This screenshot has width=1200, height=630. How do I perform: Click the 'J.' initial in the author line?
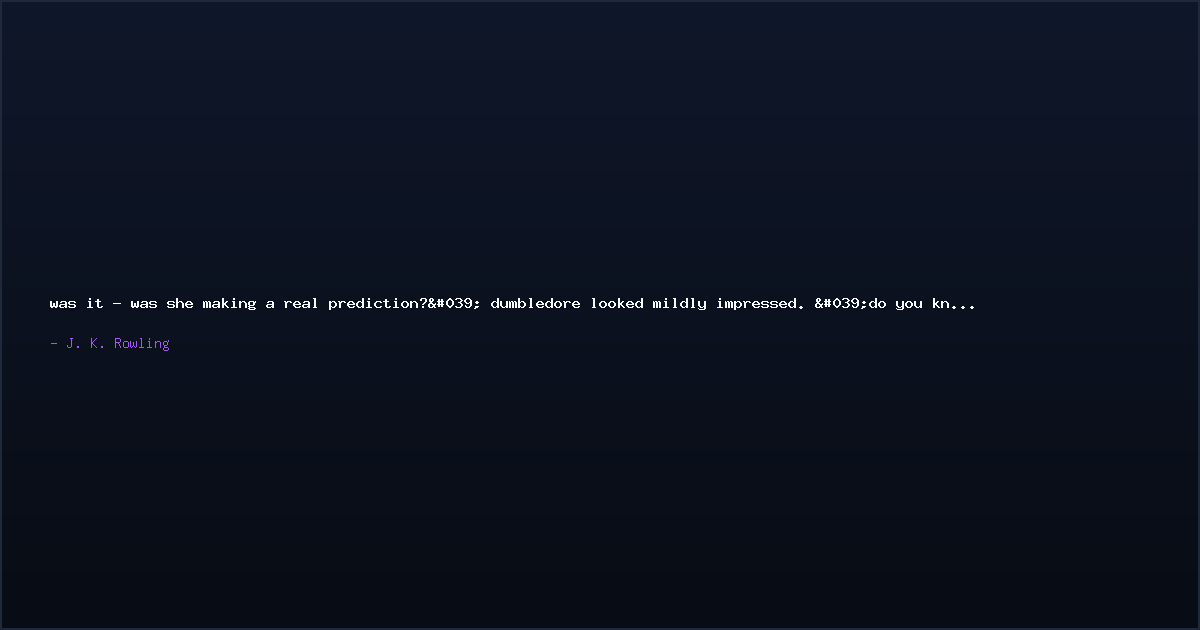(x=74, y=343)
